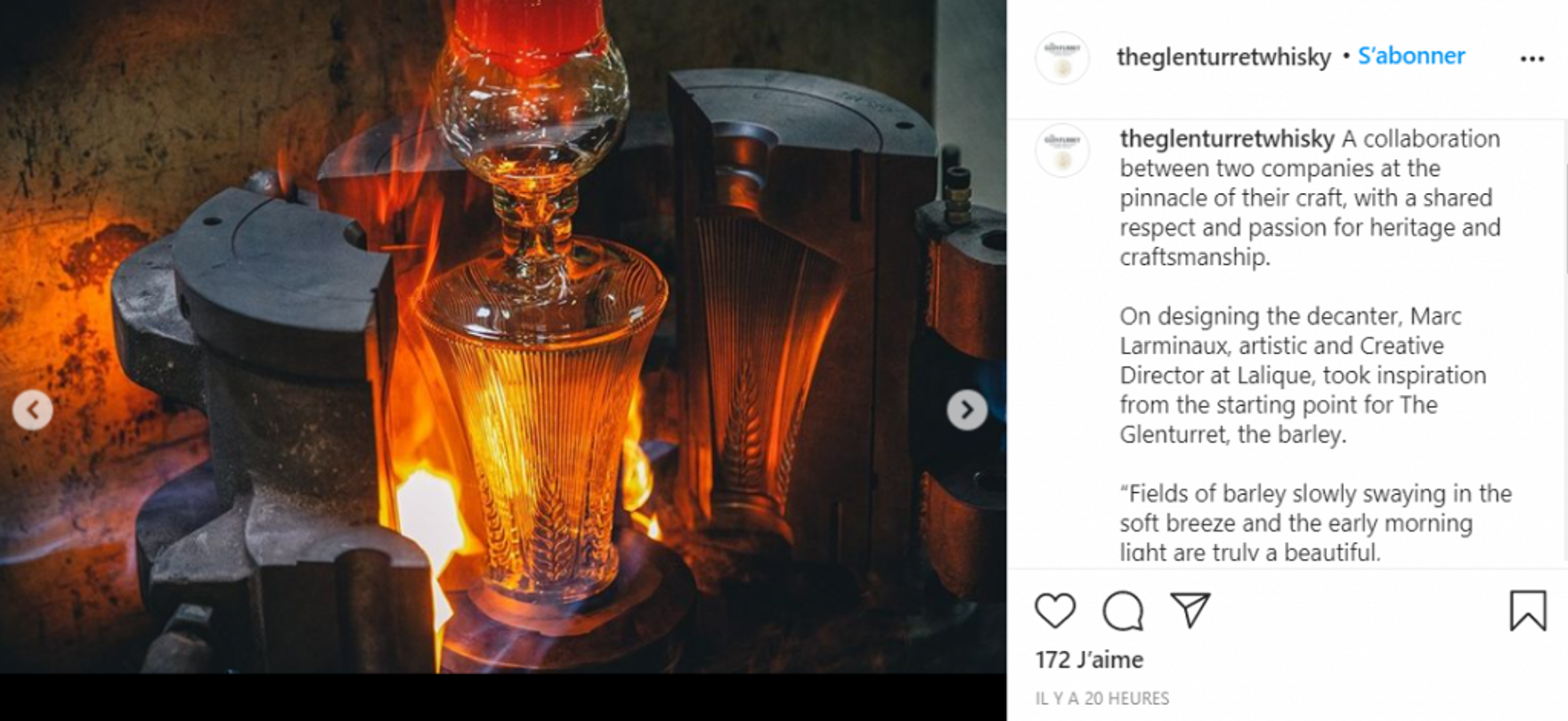Open comments with the speech bubble icon

coord(1123,611)
